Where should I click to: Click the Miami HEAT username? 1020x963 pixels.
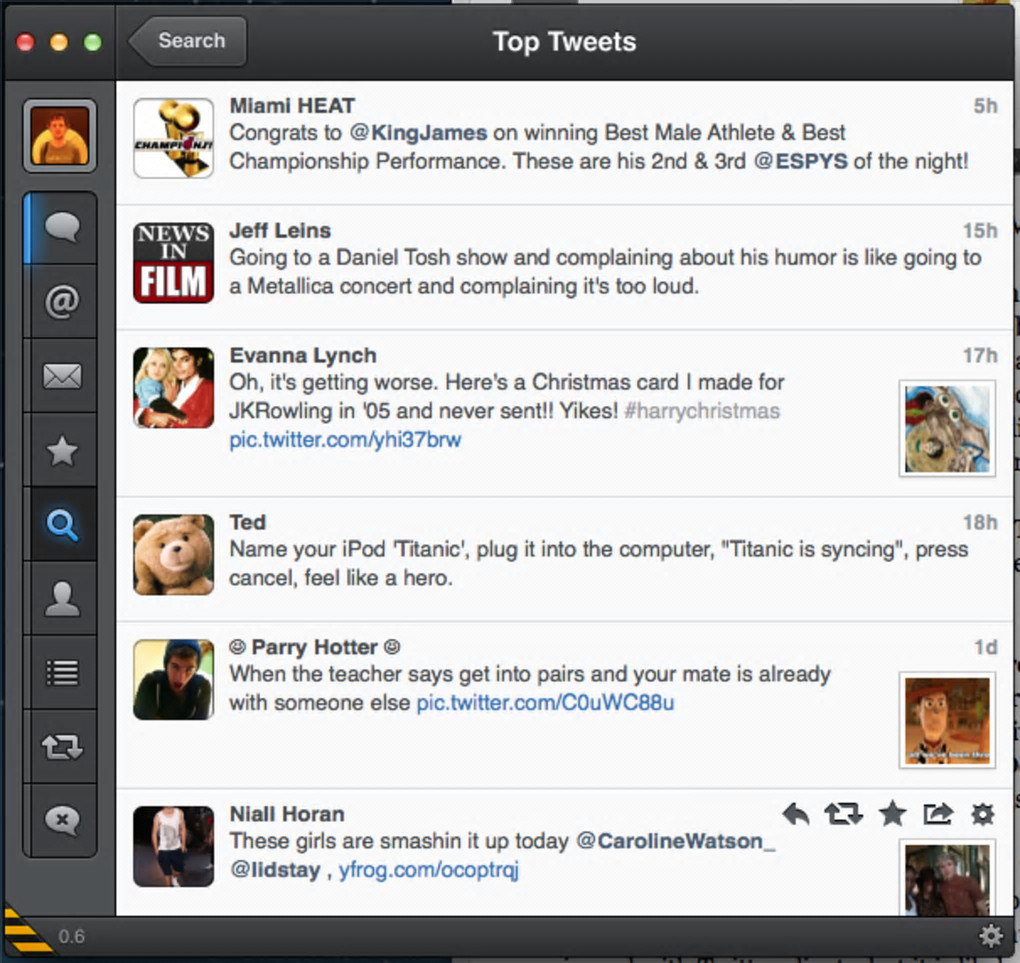[292, 105]
